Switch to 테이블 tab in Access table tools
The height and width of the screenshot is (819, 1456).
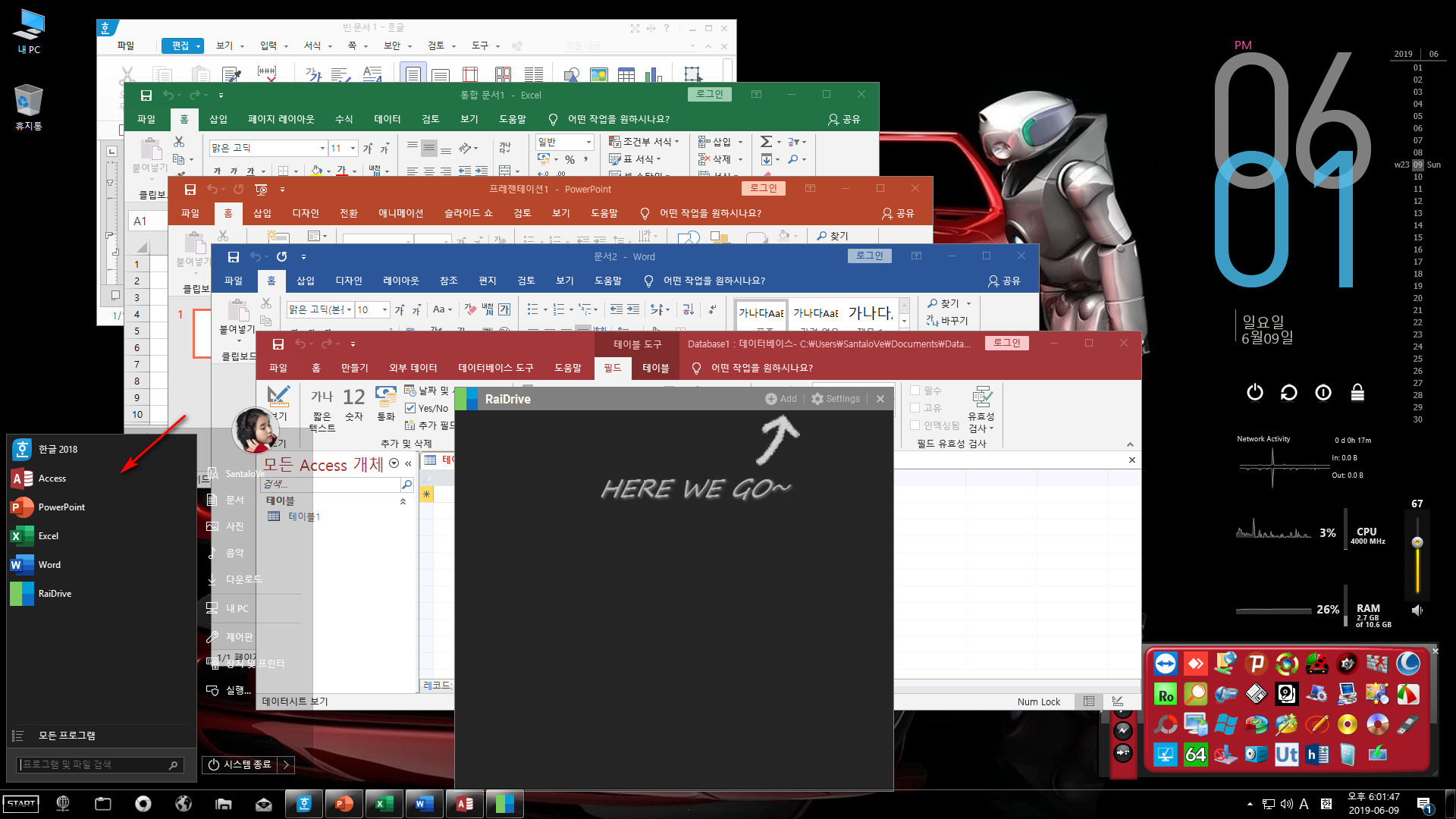coord(655,369)
